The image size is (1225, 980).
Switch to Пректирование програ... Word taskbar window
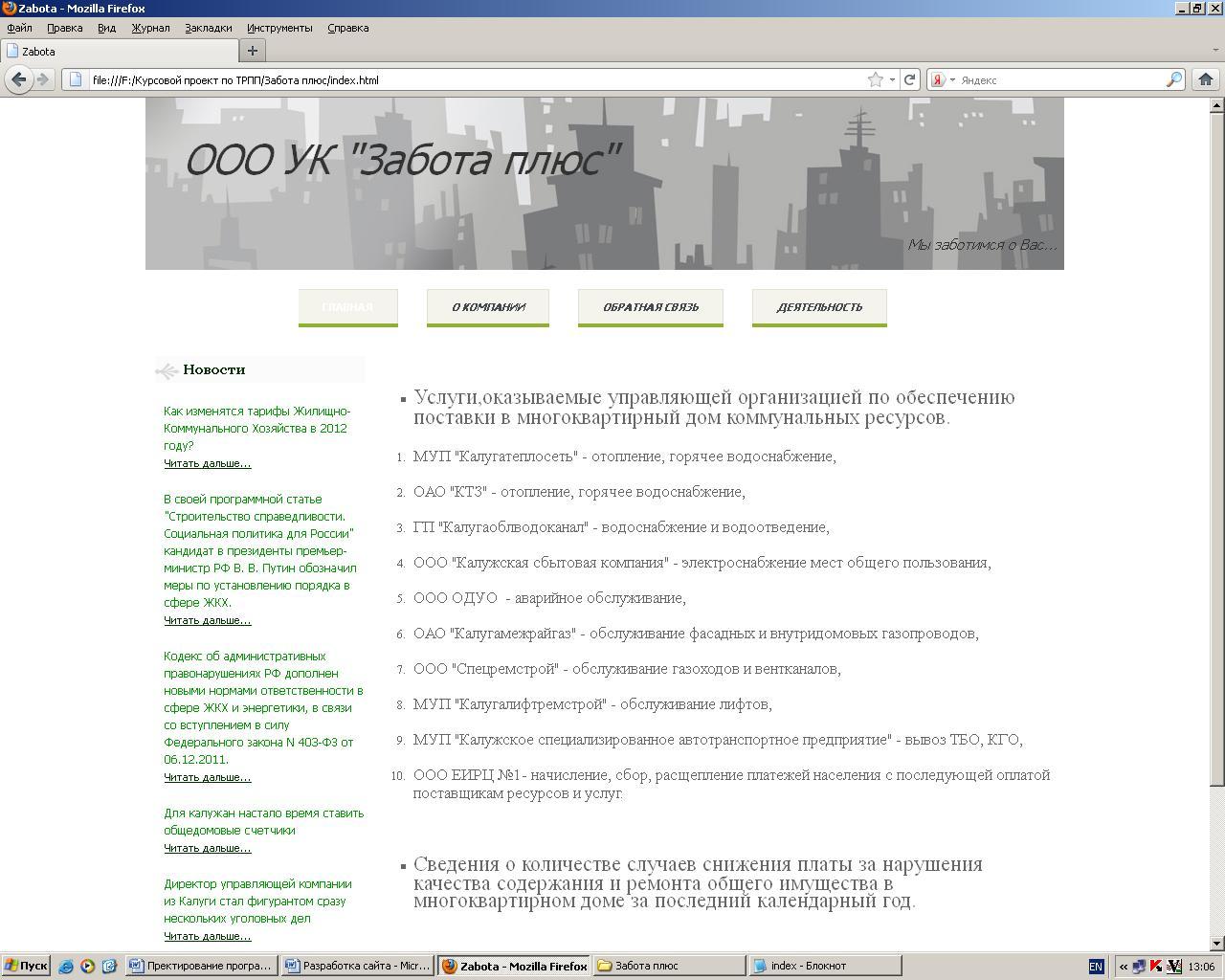pyautogui.click(x=202, y=966)
